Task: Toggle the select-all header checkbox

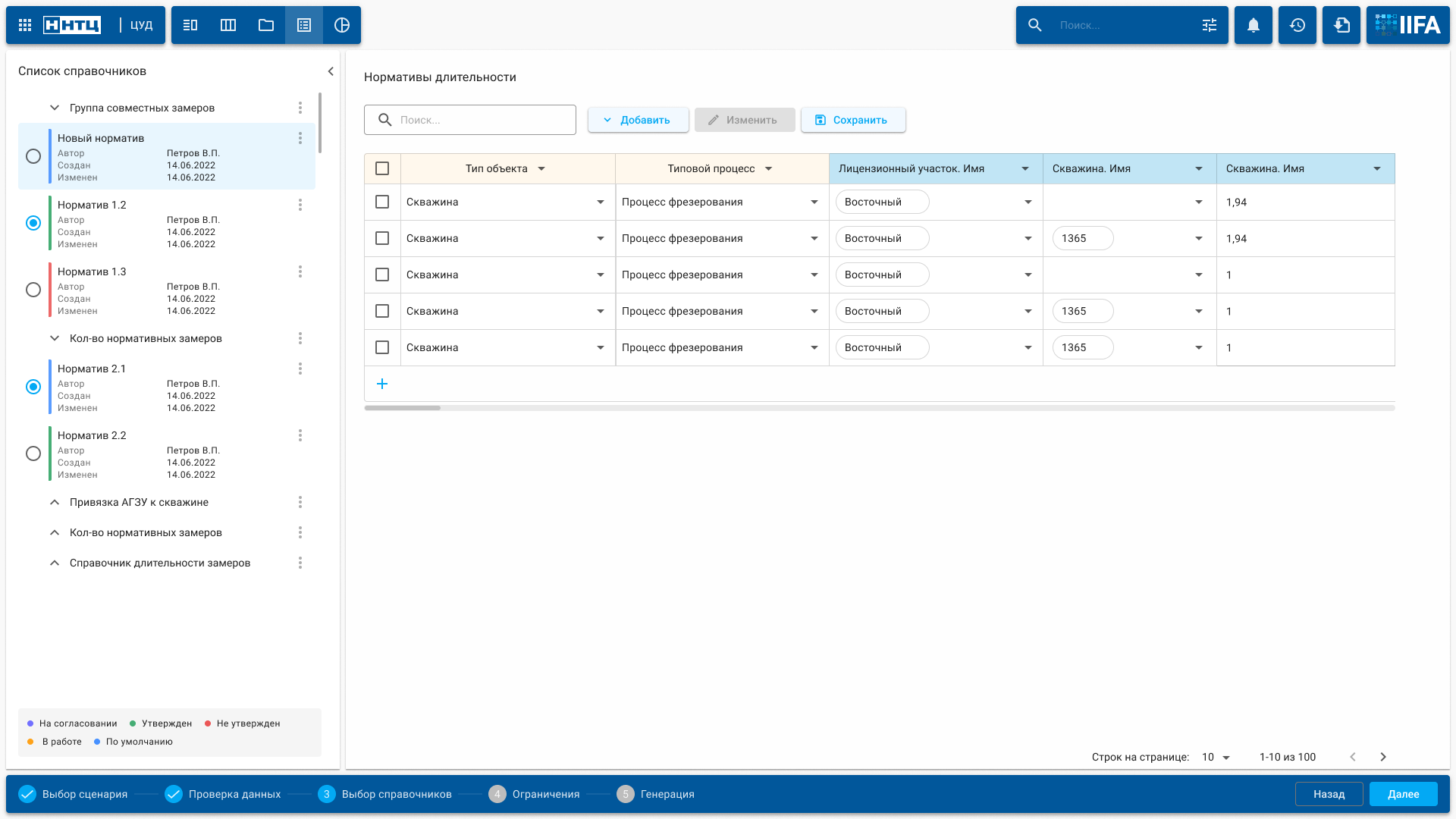Action: click(x=382, y=168)
